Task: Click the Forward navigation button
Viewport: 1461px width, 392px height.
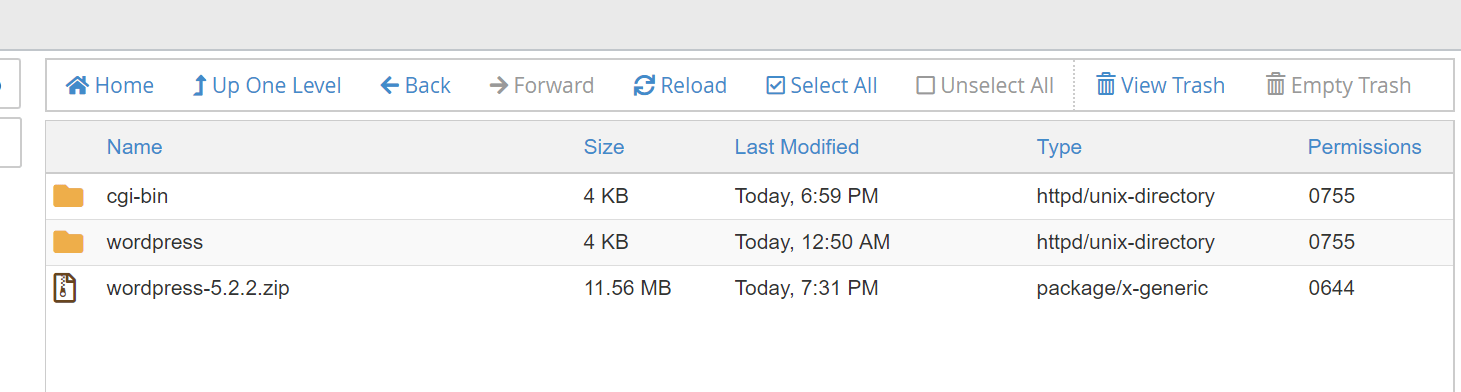Action: coord(541,86)
